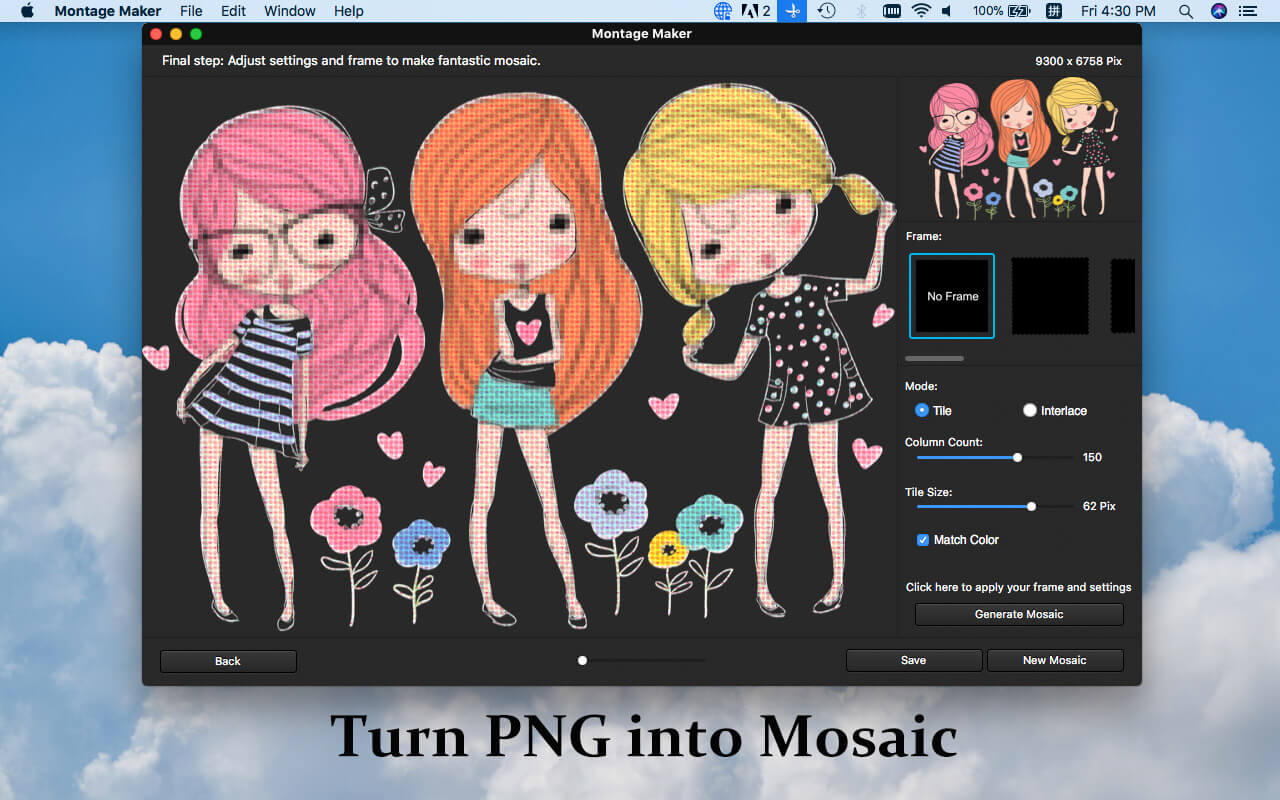Click the memory monitor menu bar icon

tap(892, 11)
